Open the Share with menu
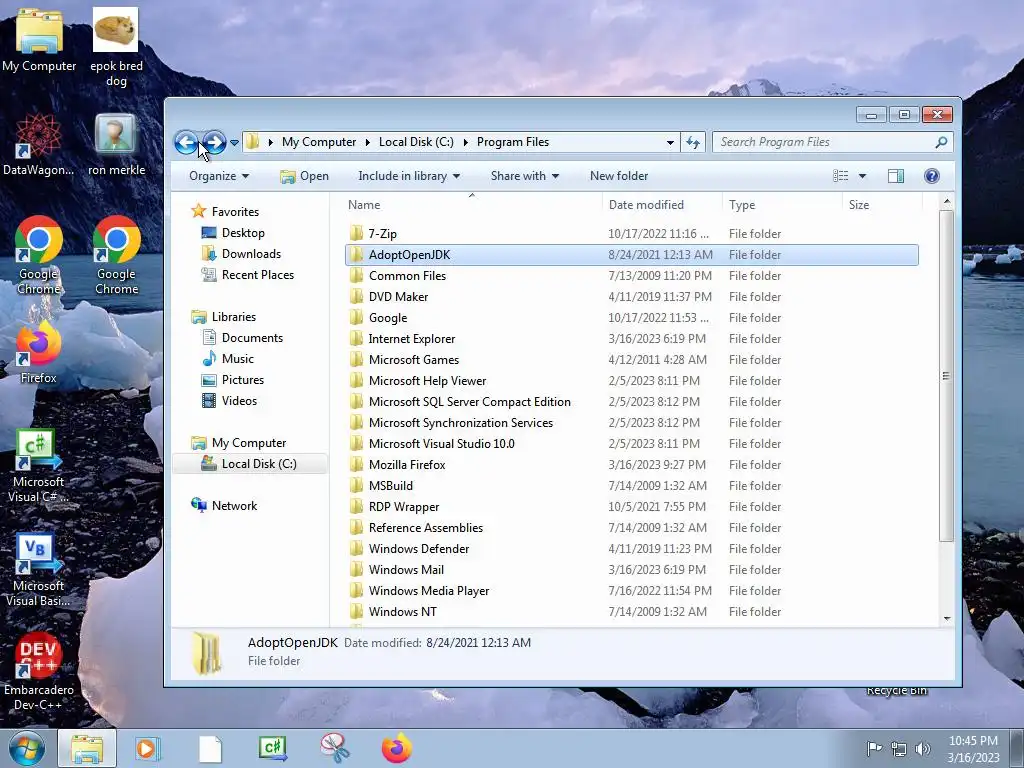This screenshot has height=768, width=1024. [524, 176]
